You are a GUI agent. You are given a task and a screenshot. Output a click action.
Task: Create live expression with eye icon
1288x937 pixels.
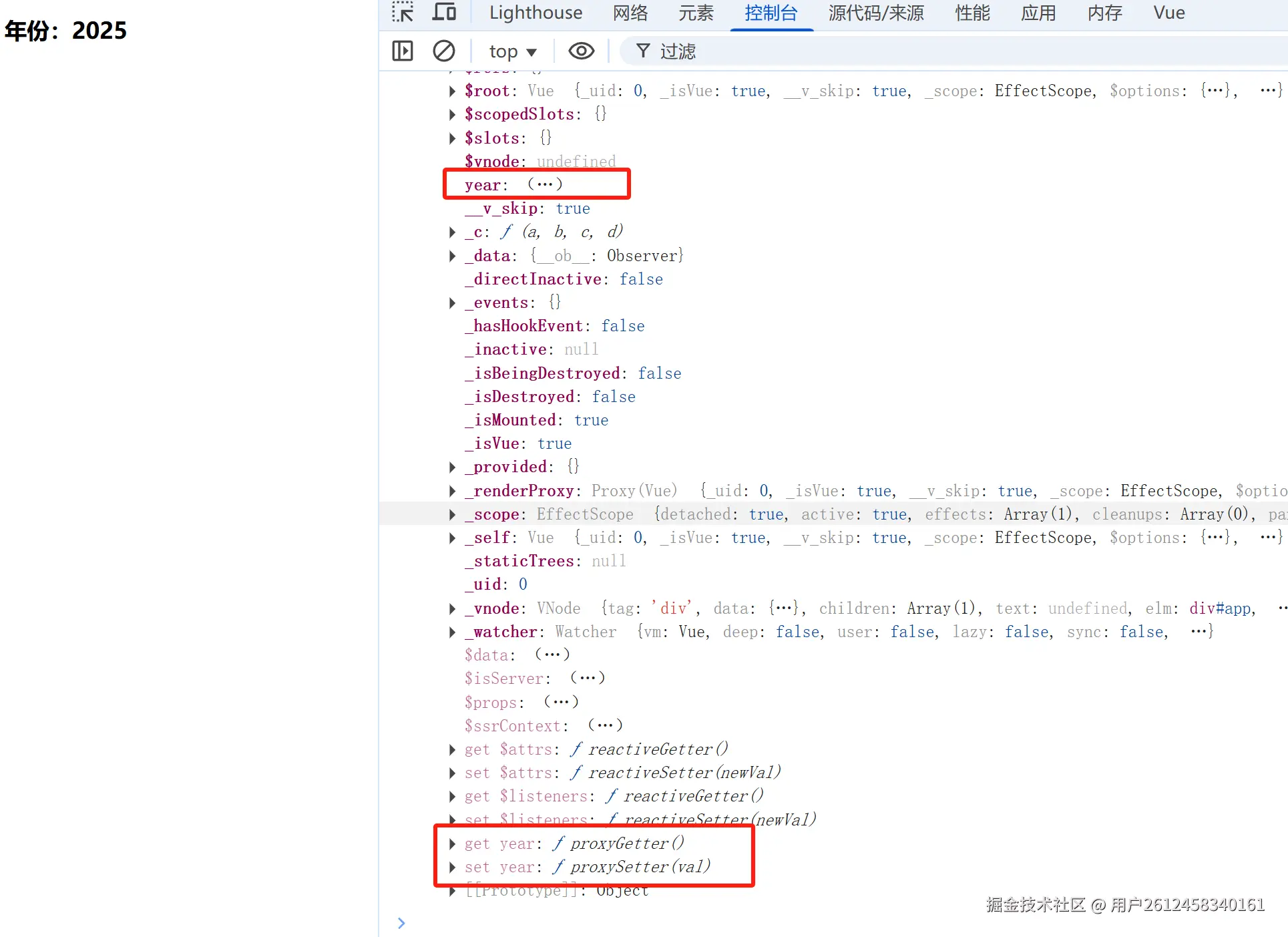(581, 51)
